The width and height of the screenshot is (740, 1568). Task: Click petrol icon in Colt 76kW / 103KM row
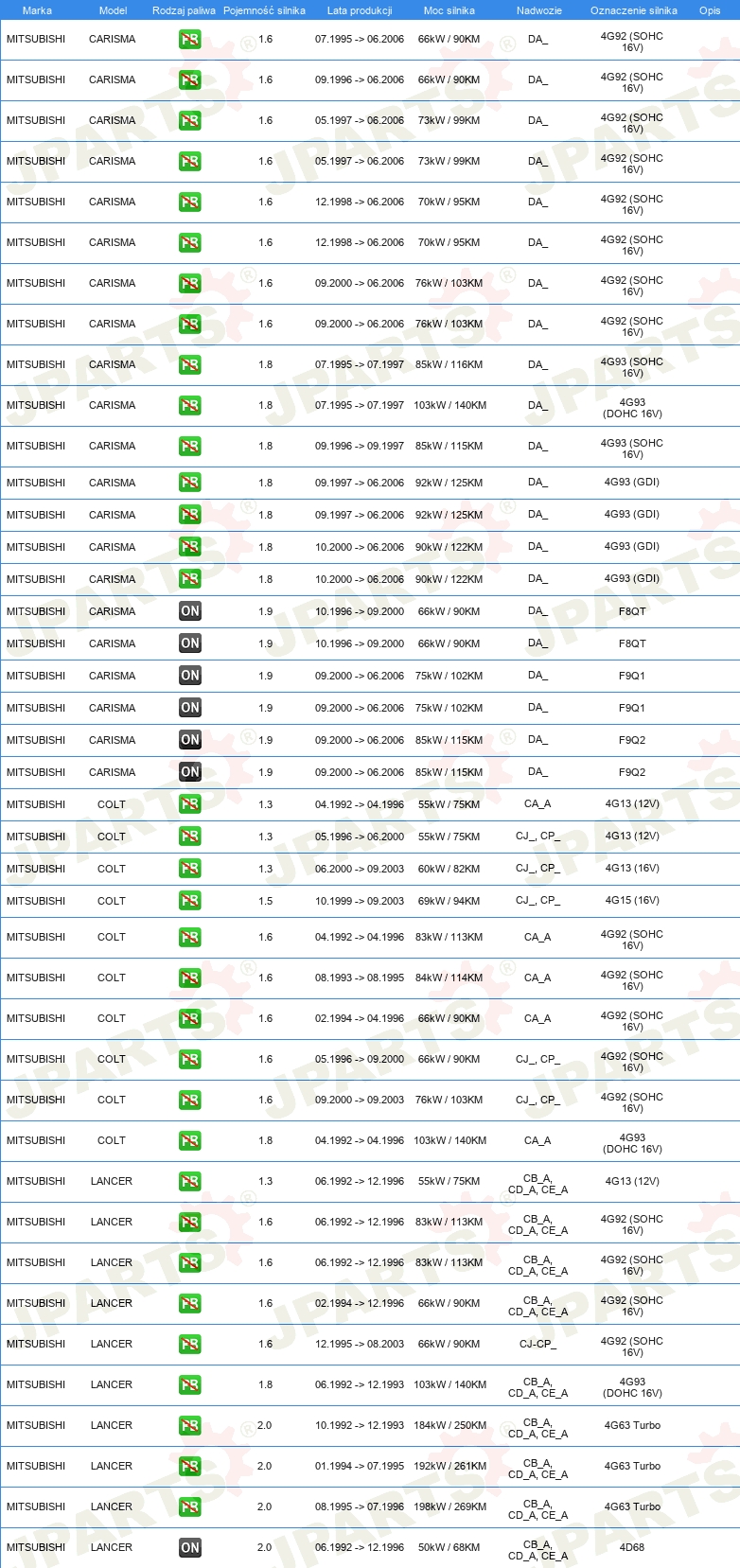point(190,1101)
